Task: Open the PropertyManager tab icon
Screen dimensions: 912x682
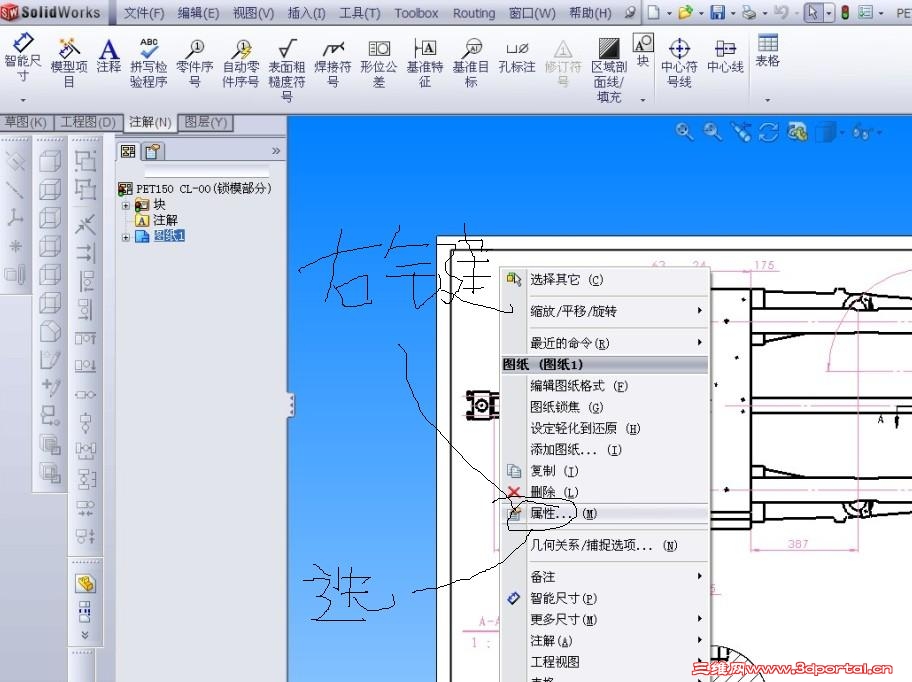Action: click(x=153, y=152)
